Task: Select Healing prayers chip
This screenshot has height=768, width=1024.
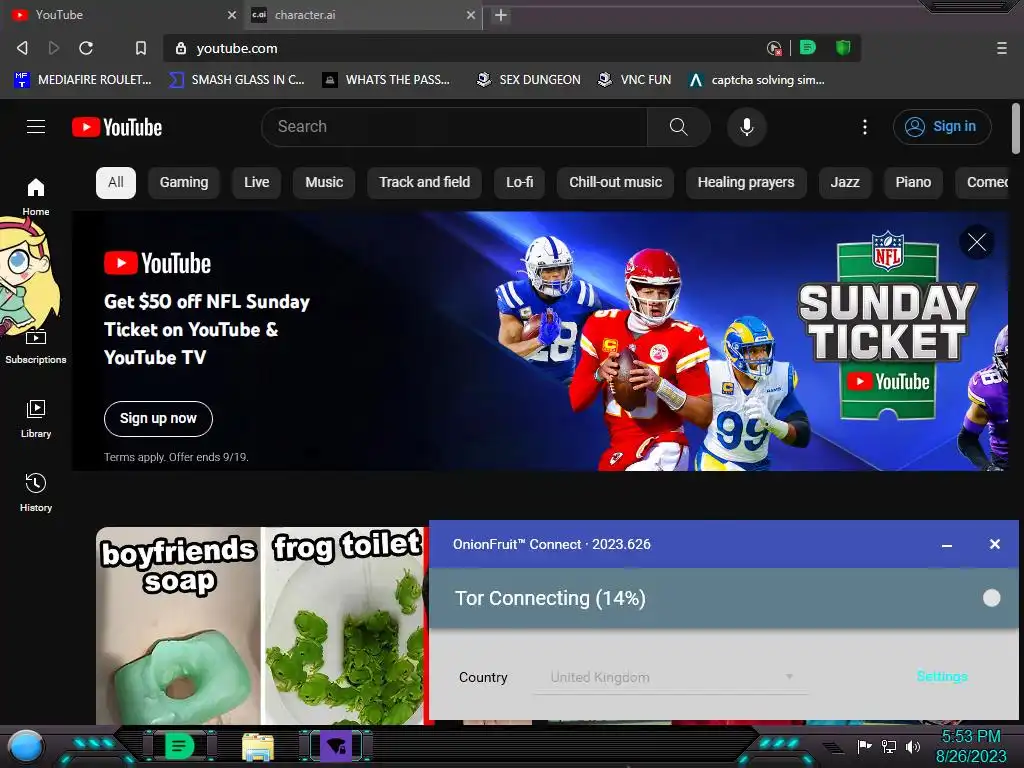Action: pyautogui.click(x=746, y=182)
